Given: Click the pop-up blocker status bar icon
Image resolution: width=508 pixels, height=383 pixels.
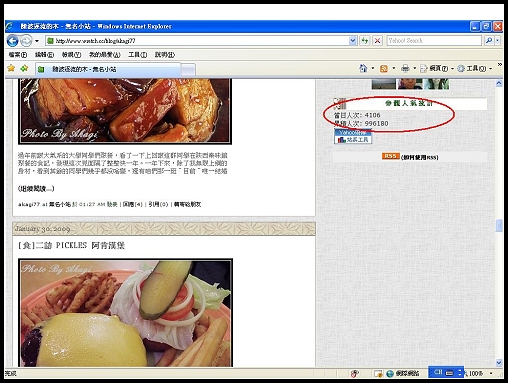Looking at the screenshot, I should [x=378, y=374].
